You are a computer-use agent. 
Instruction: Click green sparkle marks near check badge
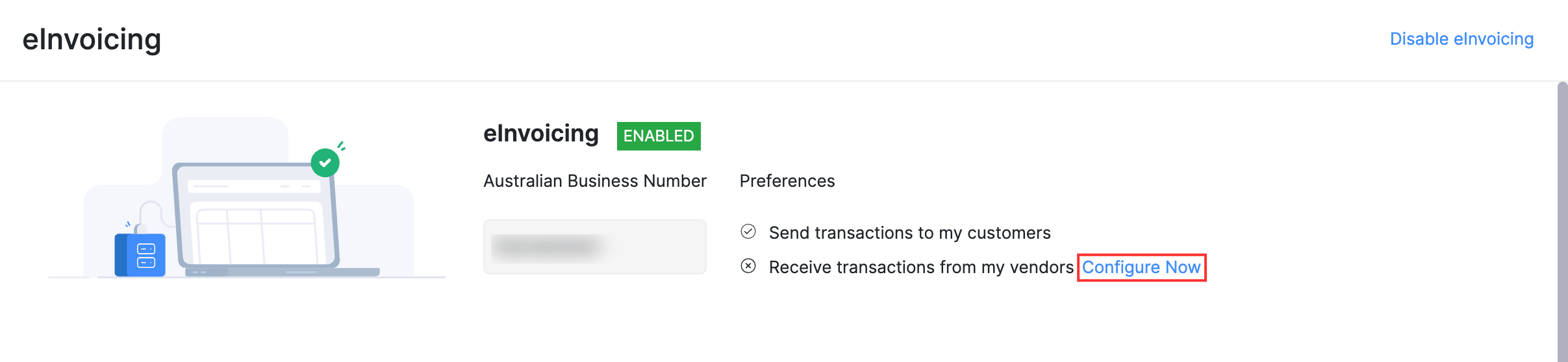[x=341, y=146]
